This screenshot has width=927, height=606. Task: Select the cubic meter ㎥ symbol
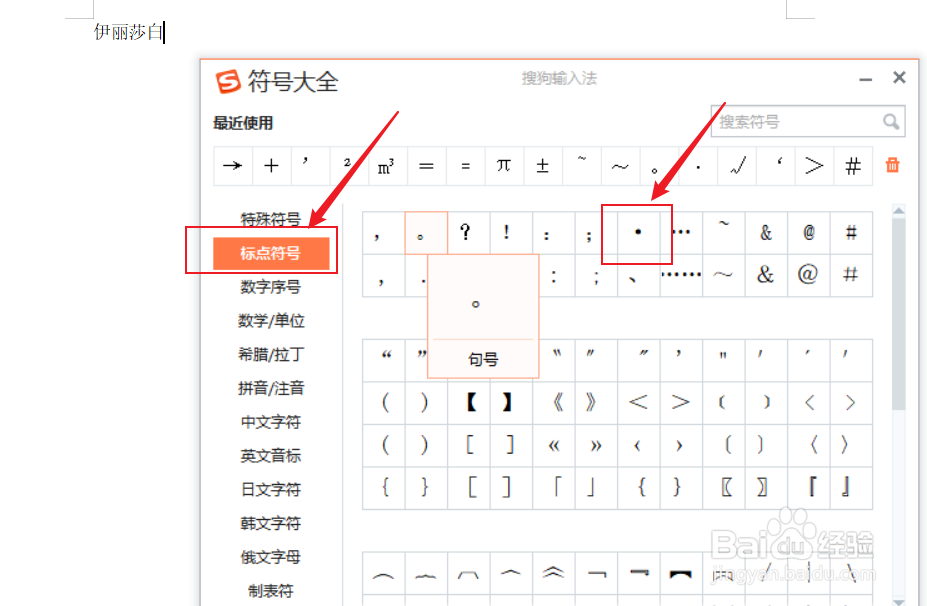pyautogui.click(x=388, y=166)
